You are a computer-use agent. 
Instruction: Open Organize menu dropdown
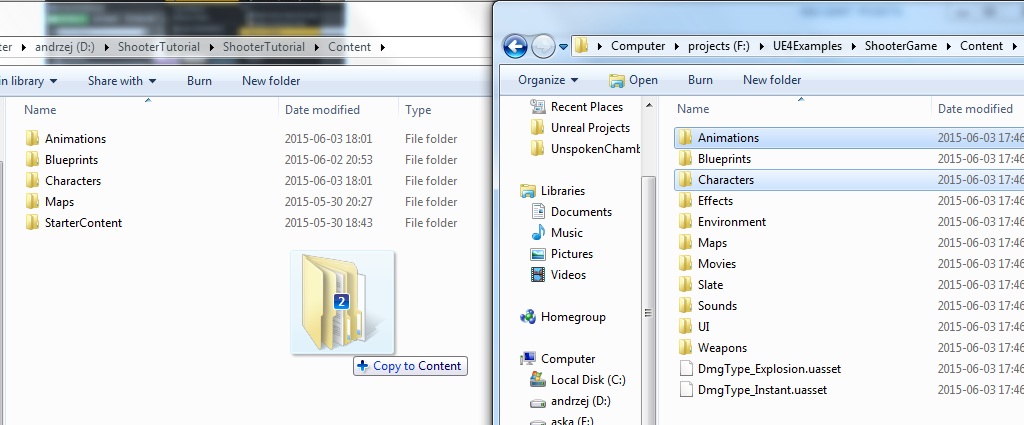coord(548,80)
